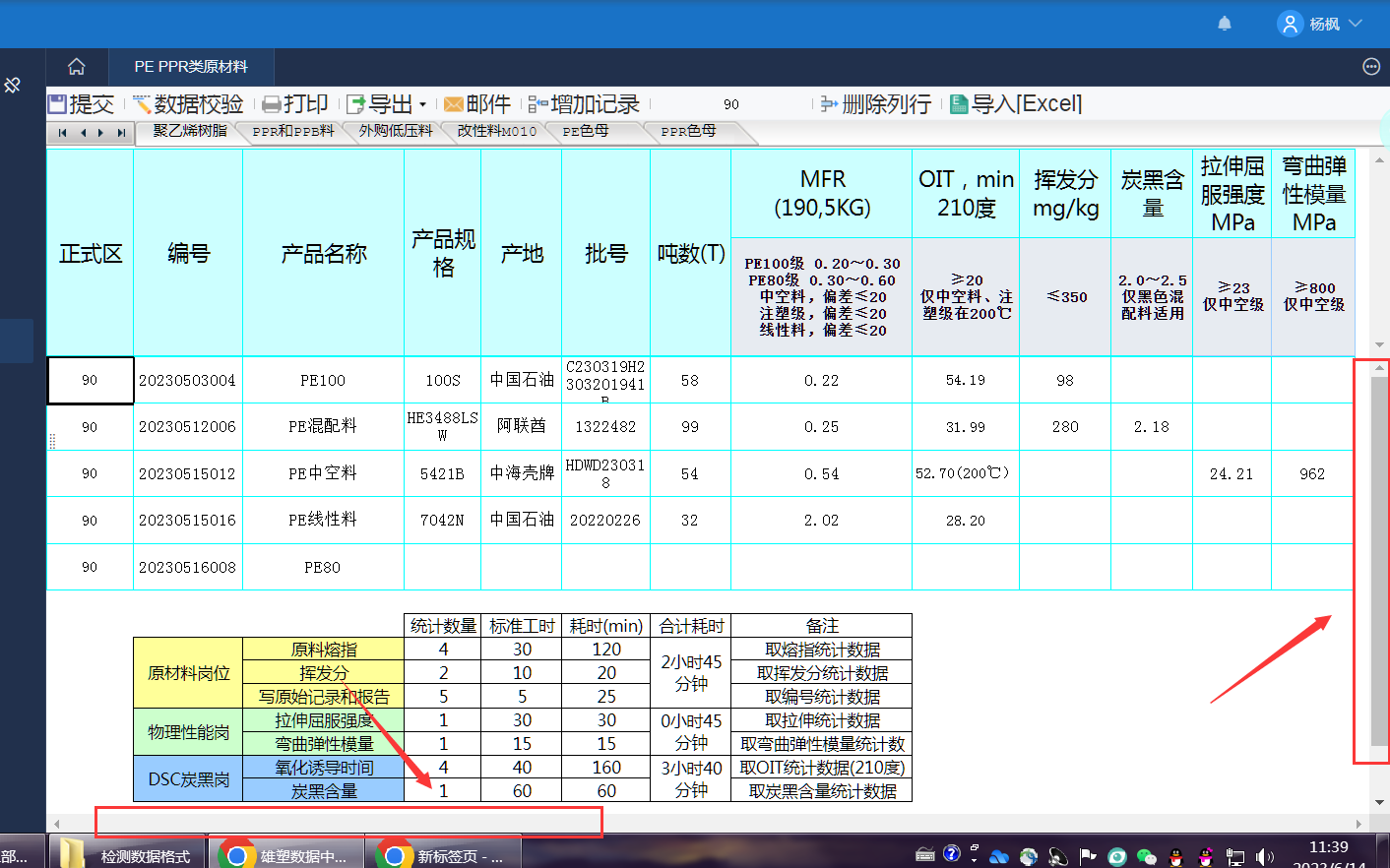Image resolution: width=1390 pixels, height=868 pixels.
Task: Click the 产品名称 column header
Action: pos(323,253)
